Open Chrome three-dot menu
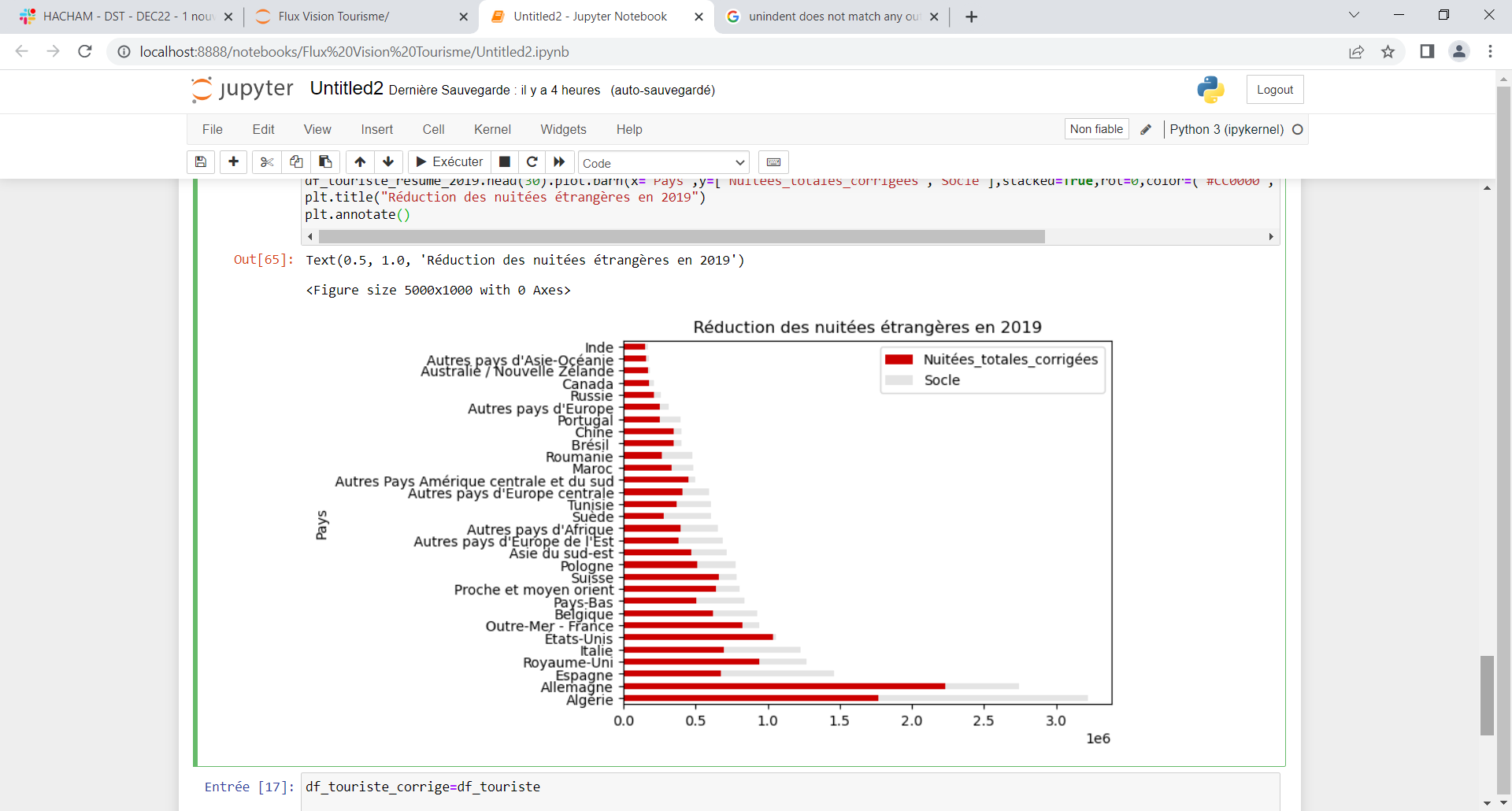1512x811 pixels. pyautogui.click(x=1490, y=51)
